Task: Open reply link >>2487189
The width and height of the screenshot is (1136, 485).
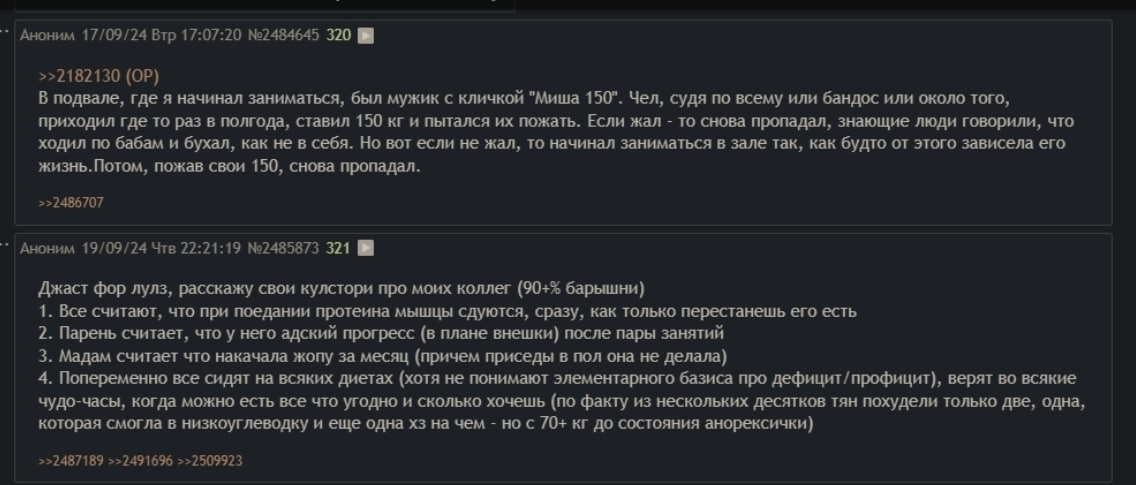Action: tap(70, 461)
